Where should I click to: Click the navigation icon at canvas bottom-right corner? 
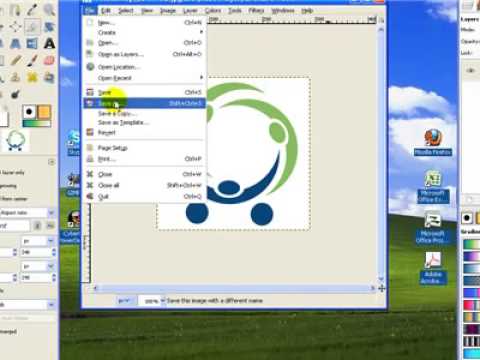(x=382, y=288)
